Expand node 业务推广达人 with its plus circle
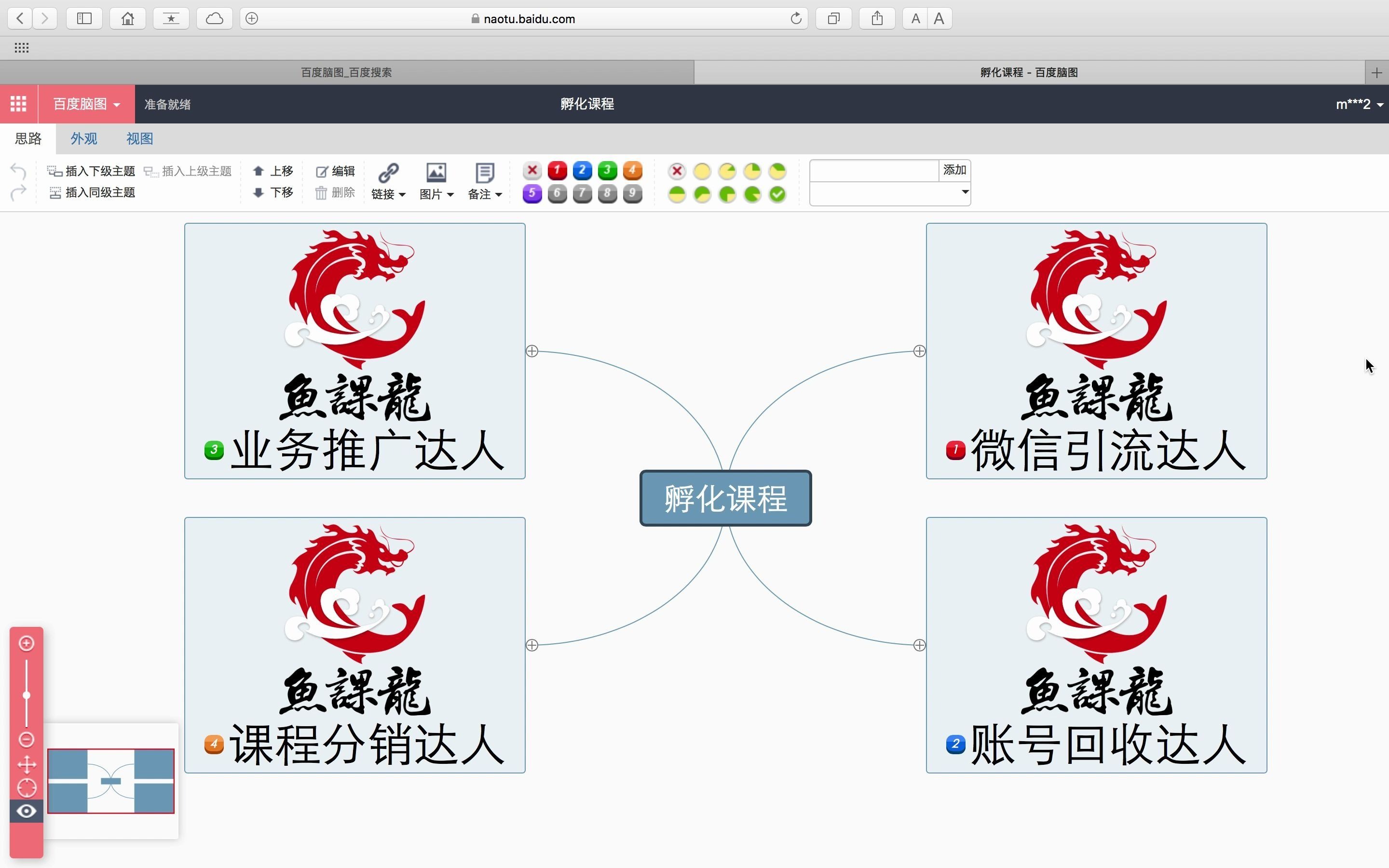The width and height of the screenshot is (1389, 868). 532,351
